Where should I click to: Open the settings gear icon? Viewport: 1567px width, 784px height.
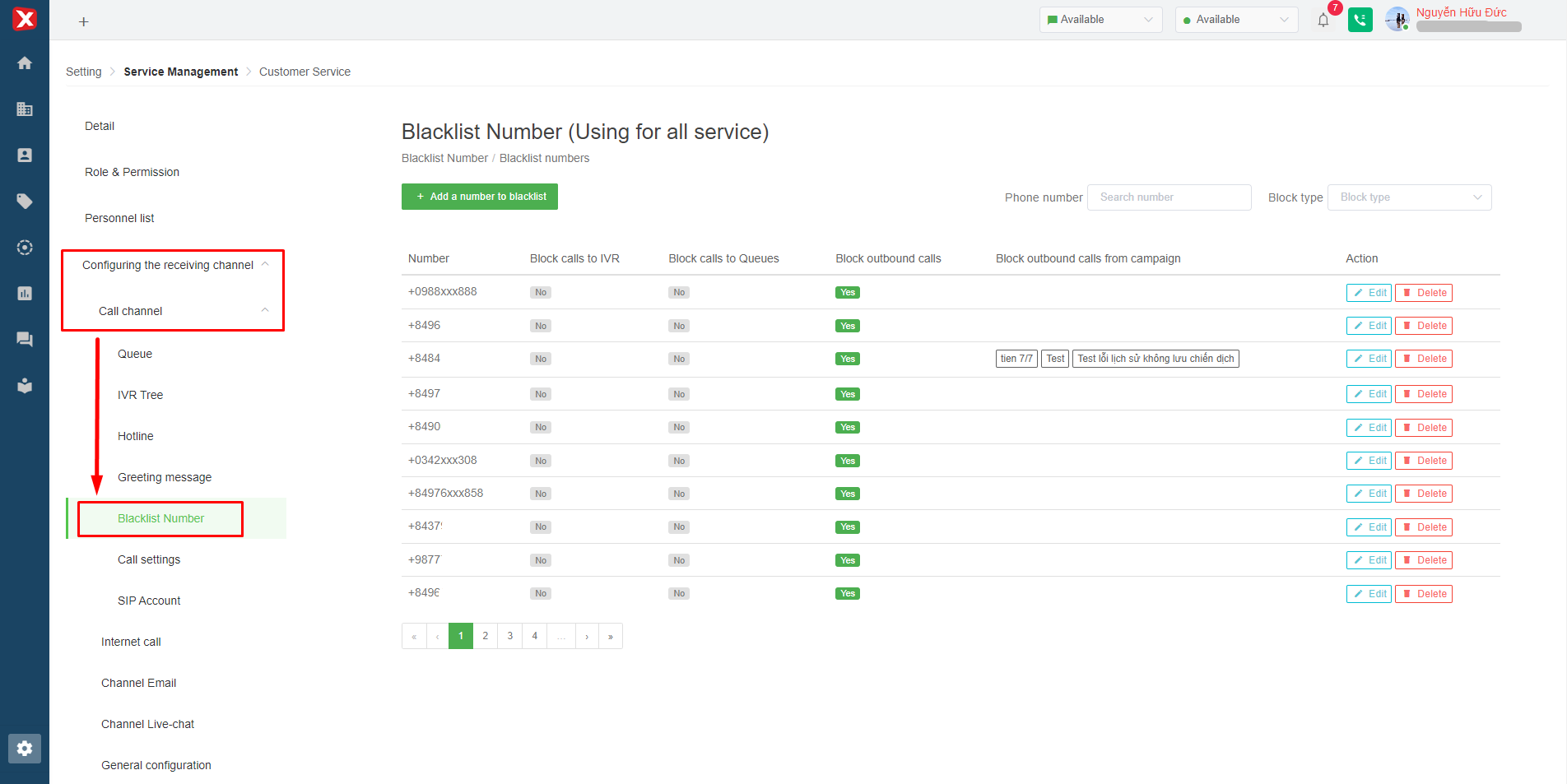(25, 749)
